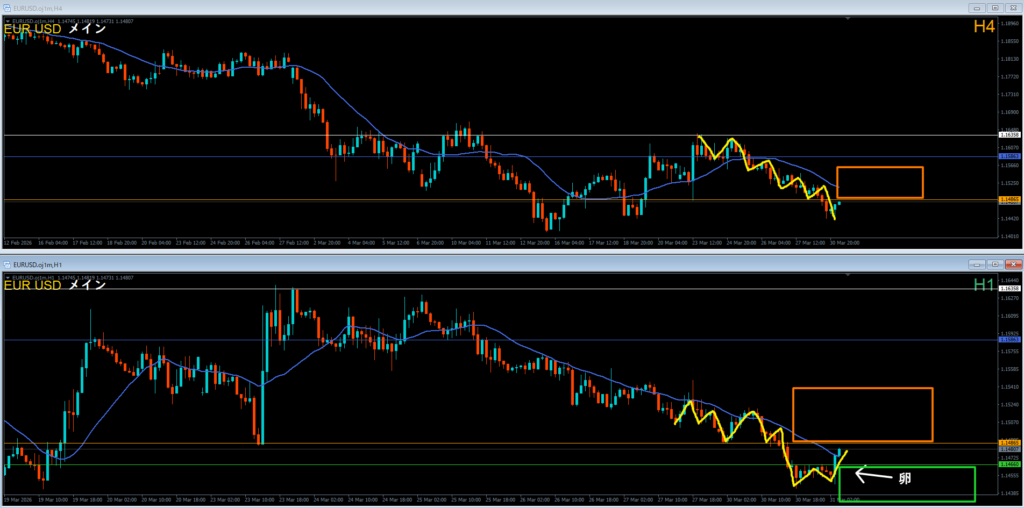The image size is (1024, 508).
Task: Click the 1.16440 value on the H1 price scale
Action: [x=1009, y=279]
